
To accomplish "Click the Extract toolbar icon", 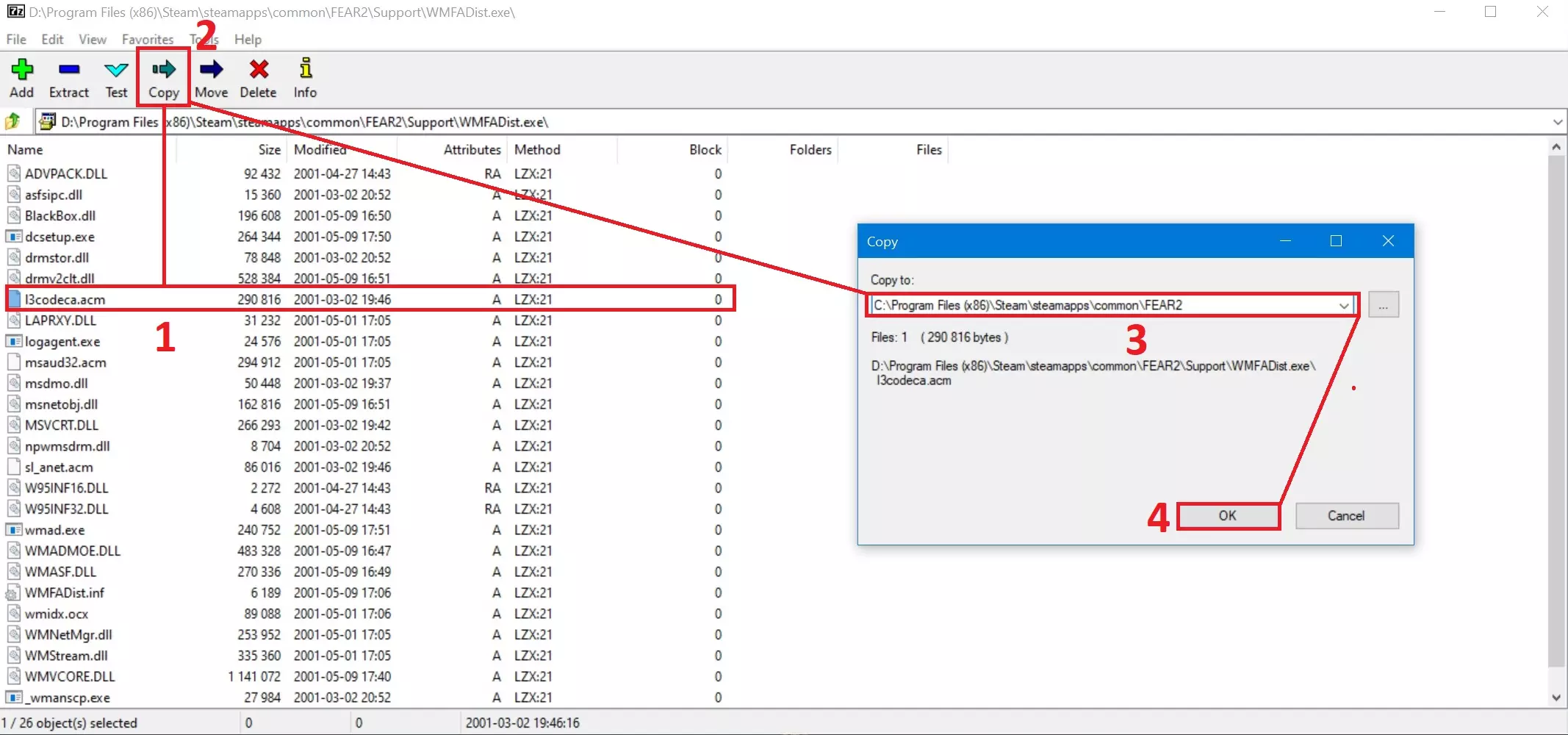I will (x=69, y=77).
